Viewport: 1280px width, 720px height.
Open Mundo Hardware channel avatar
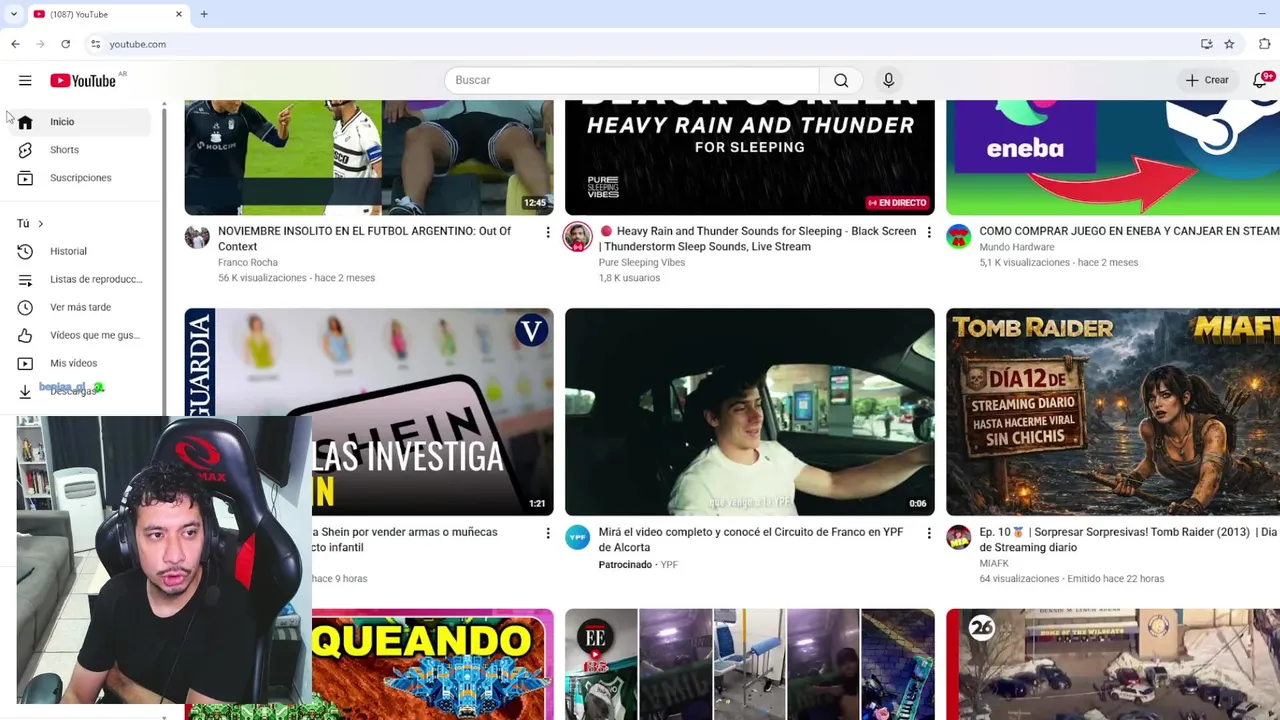click(959, 237)
